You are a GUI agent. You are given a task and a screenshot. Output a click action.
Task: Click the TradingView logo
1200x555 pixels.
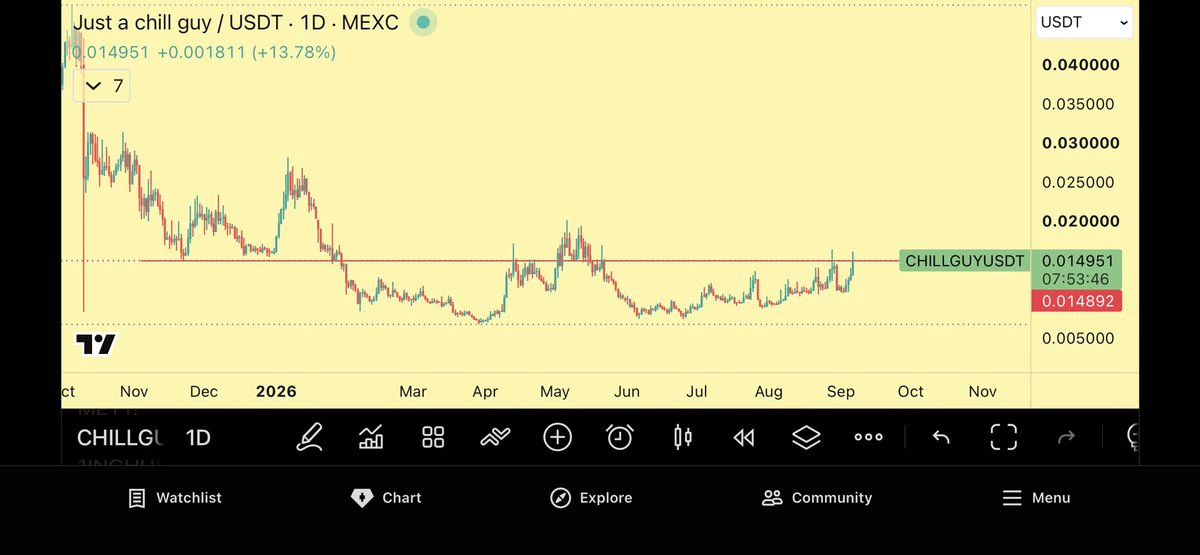point(96,345)
